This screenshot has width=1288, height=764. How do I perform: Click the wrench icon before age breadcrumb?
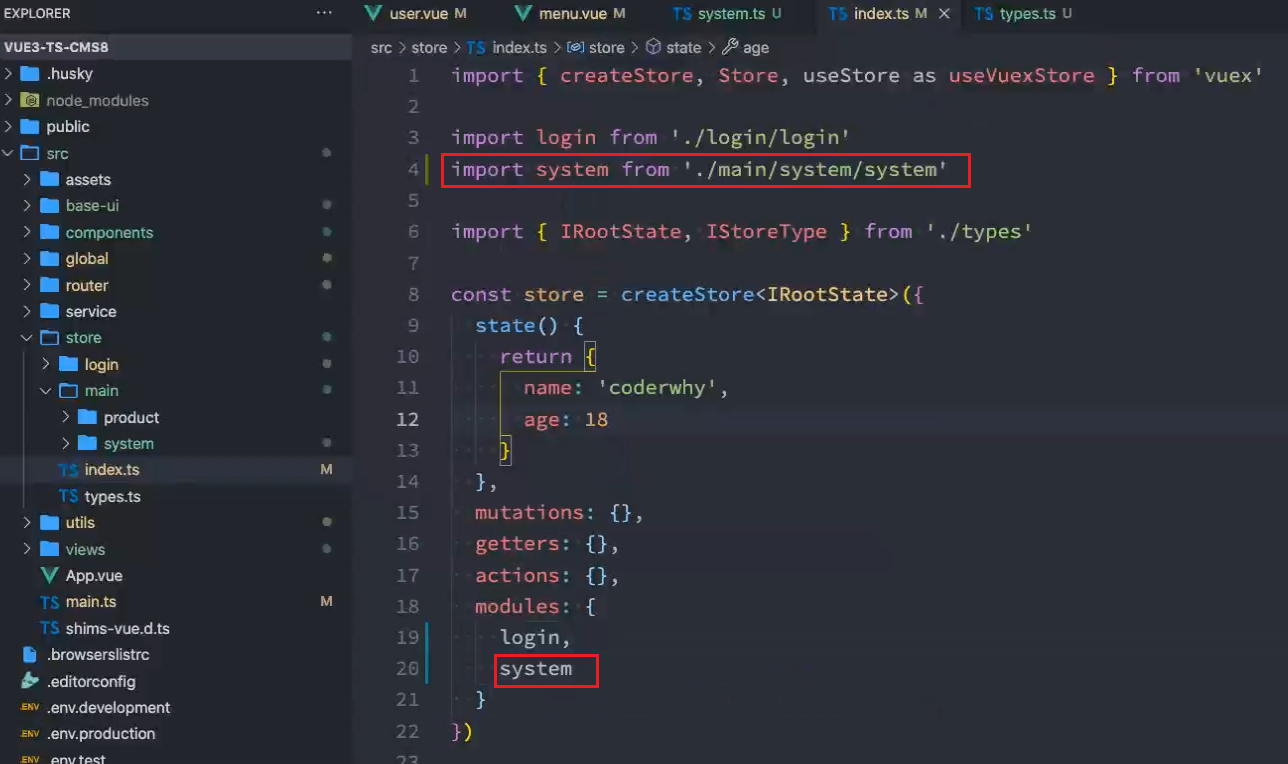click(x=730, y=47)
